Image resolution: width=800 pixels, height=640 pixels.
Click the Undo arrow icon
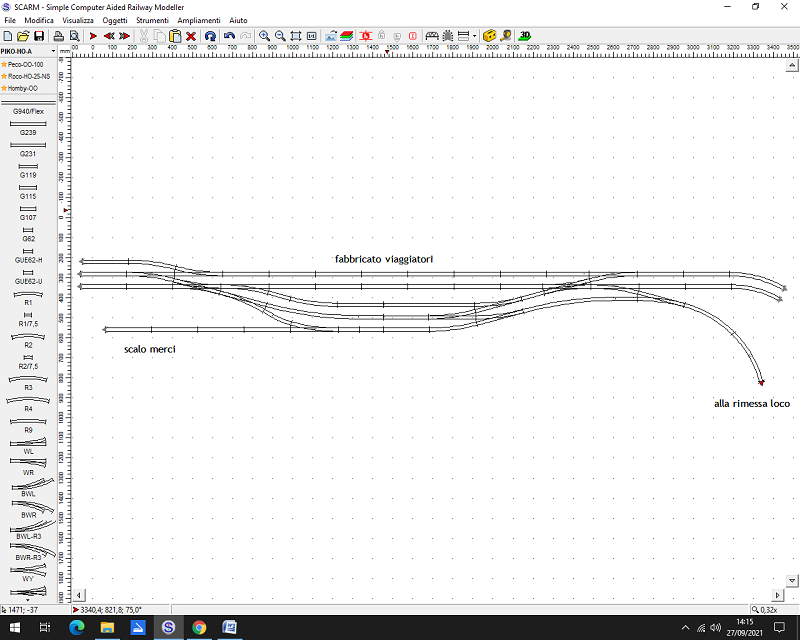pyautogui.click(x=229, y=36)
